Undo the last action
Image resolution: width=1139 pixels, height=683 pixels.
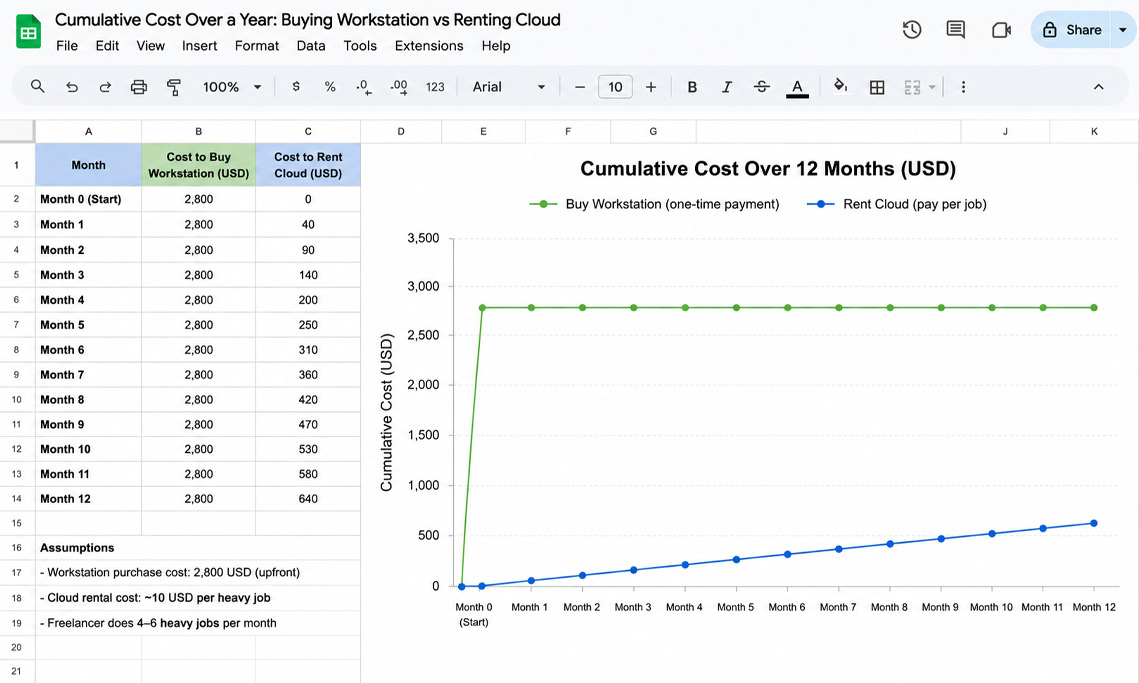point(71,87)
